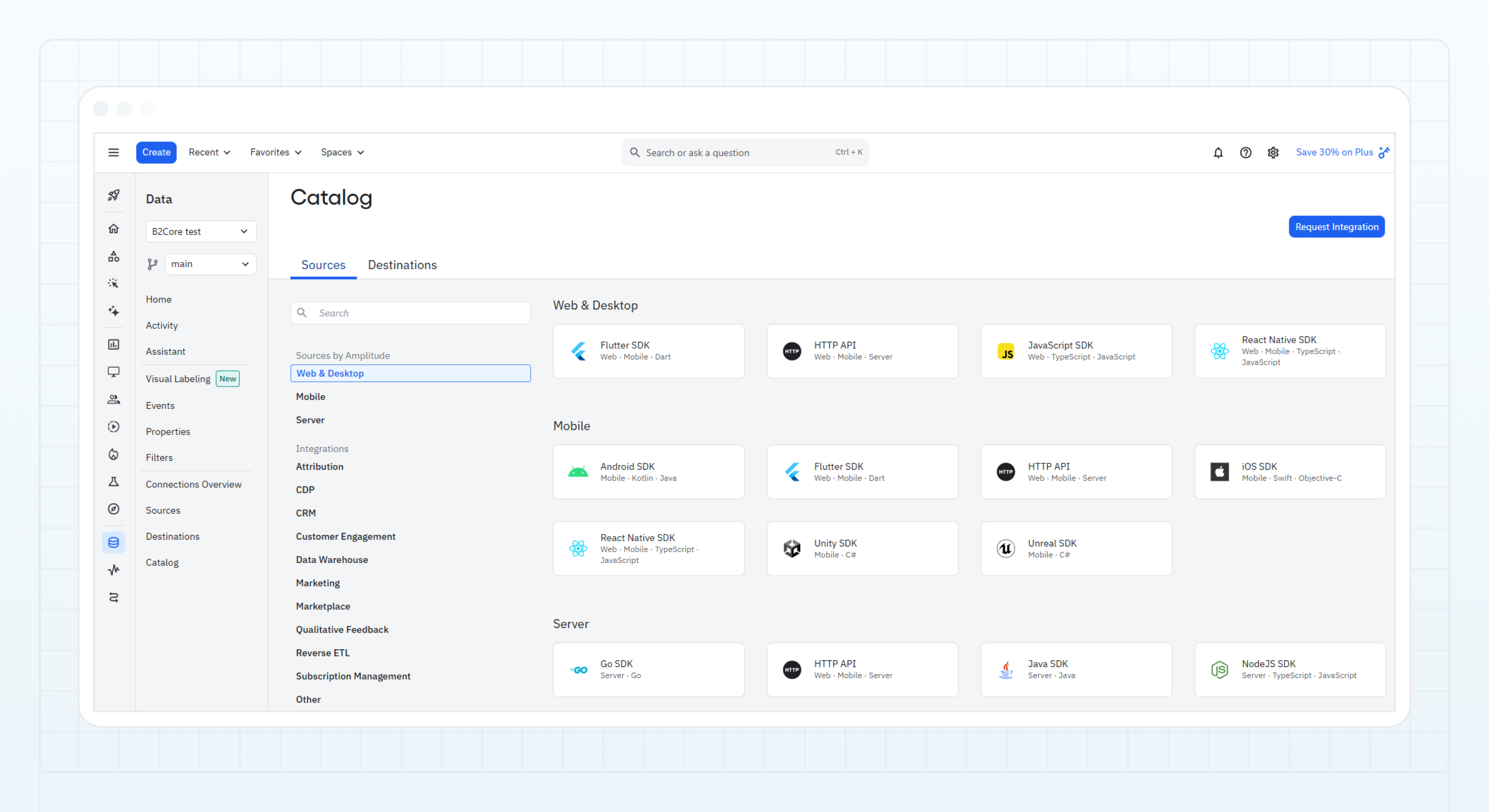Image resolution: width=1489 pixels, height=812 pixels.
Task: Click the Go logo on Go SDK card
Action: (578, 670)
